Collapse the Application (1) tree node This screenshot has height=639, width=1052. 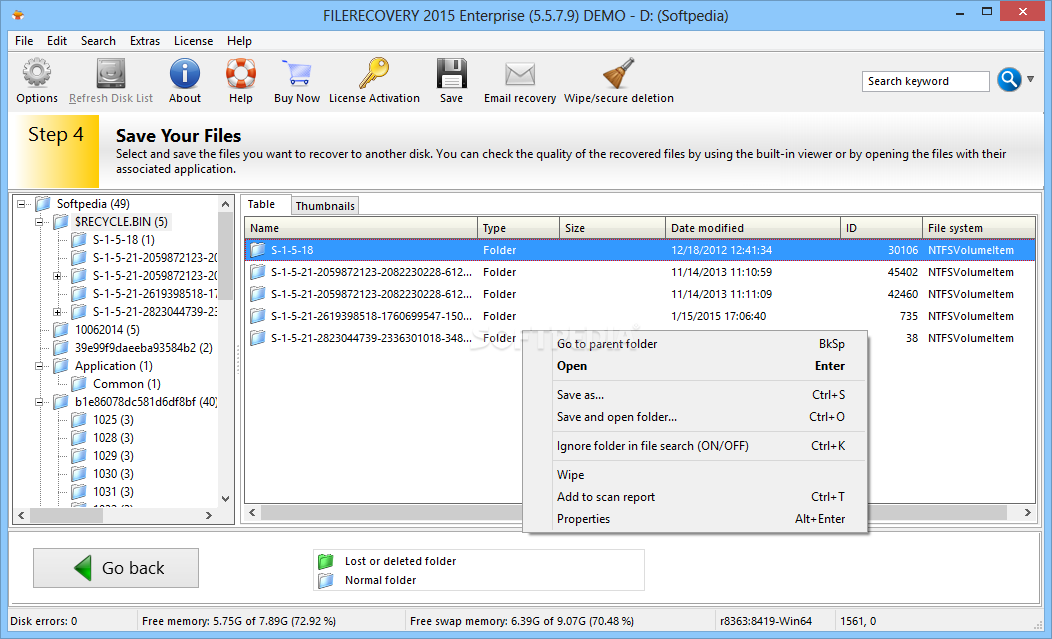coord(40,366)
